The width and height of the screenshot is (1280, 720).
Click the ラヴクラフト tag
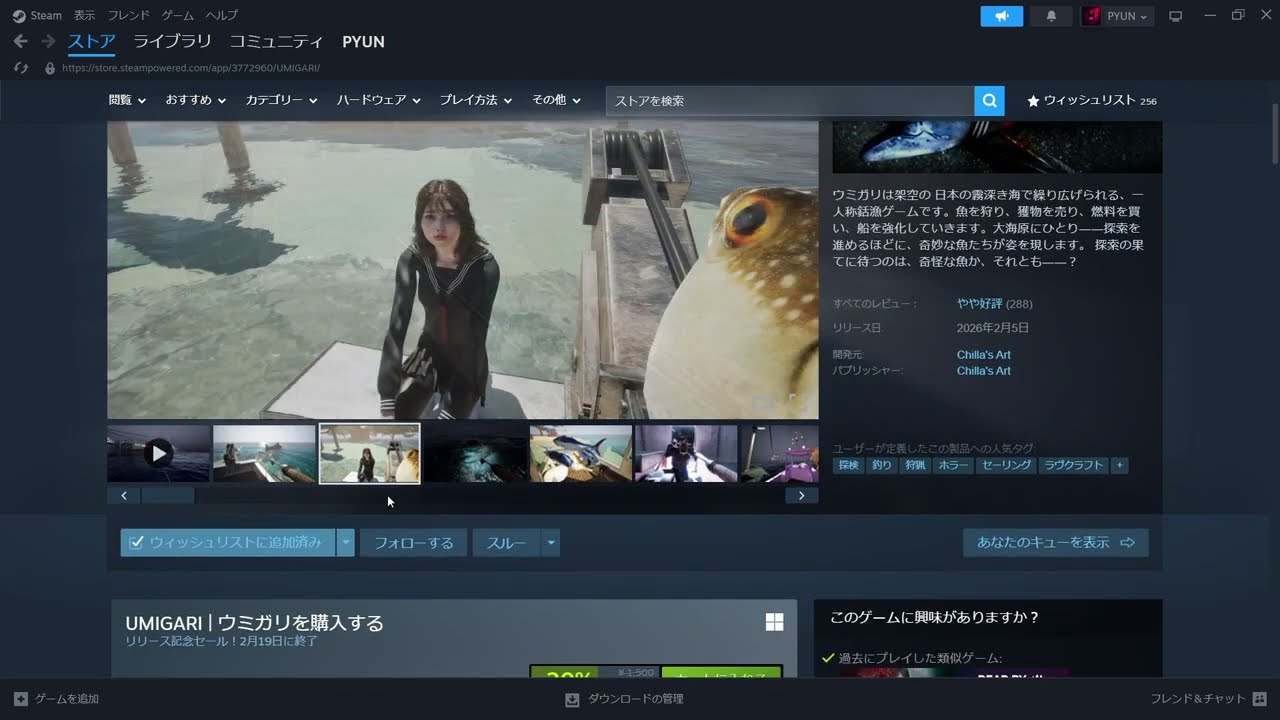click(1073, 465)
